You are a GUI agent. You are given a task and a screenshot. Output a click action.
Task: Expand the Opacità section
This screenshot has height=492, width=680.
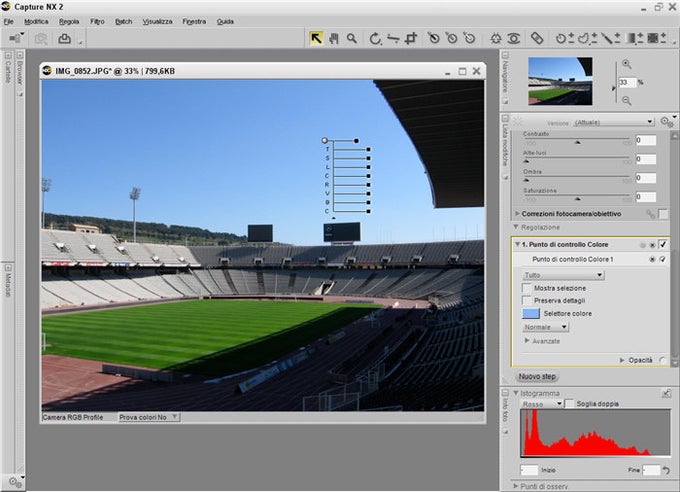(x=622, y=361)
